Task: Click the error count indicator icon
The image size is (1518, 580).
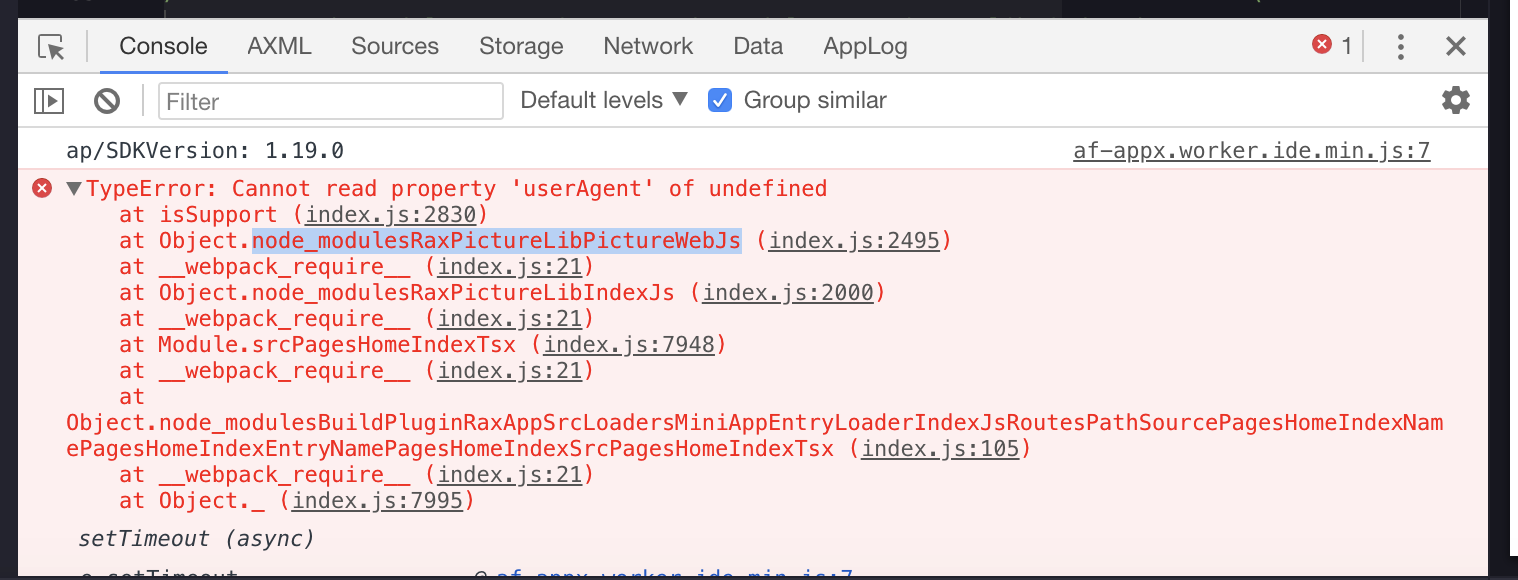Action: [x=1323, y=44]
